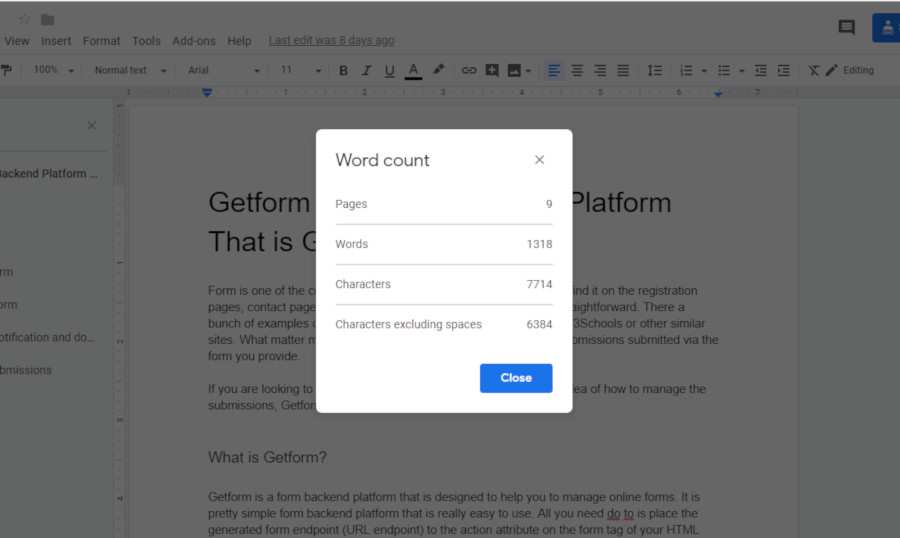Open the Arial font dropdown
Viewport: 900px width, 538px height.
224,70
